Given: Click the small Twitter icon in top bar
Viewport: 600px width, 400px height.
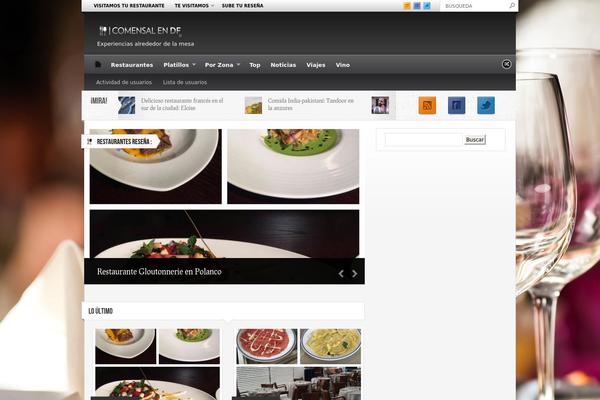Looking at the screenshot, I should click(x=427, y=6).
